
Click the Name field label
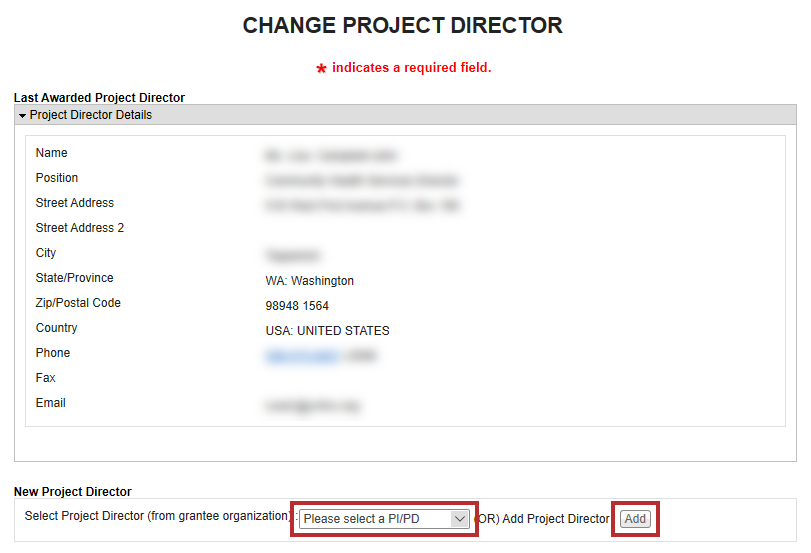click(x=52, y=153)
